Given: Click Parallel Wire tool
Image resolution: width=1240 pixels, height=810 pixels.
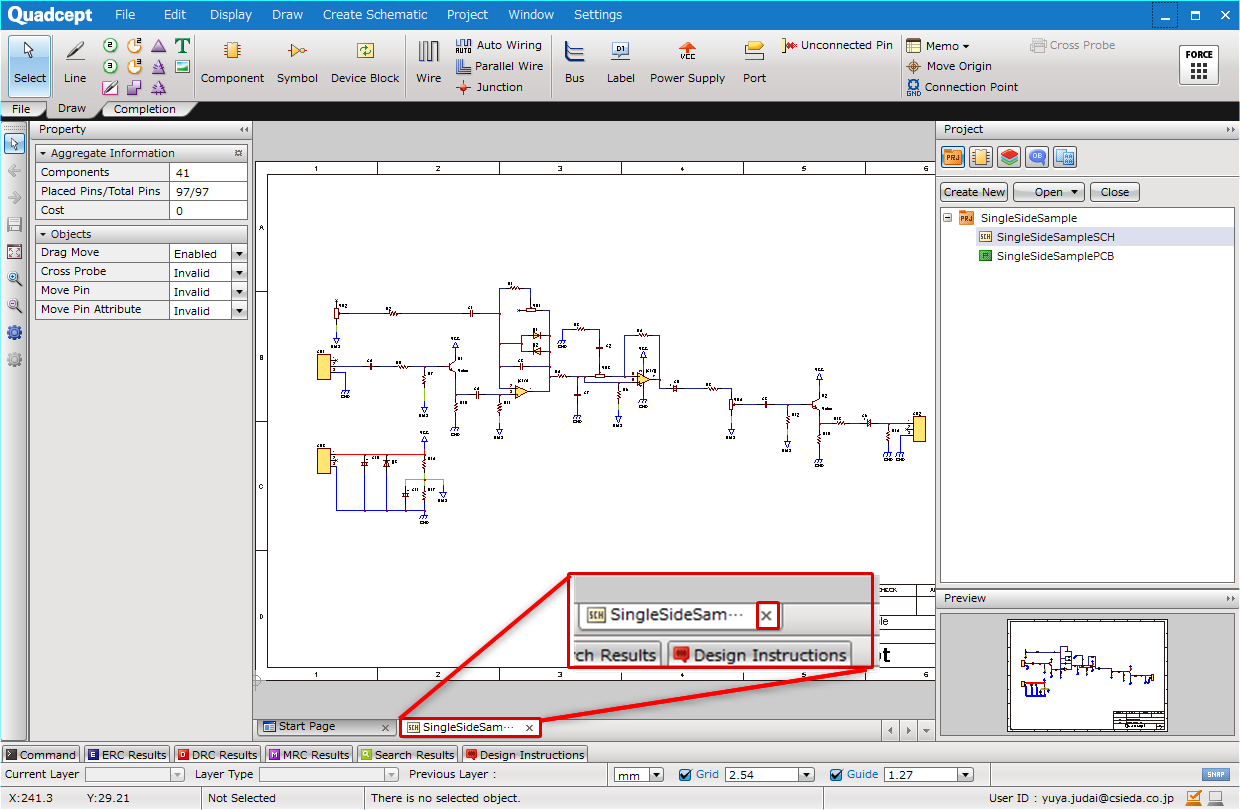Looking at the screenshot, I should pyautogui.click(x=499, y=66).
